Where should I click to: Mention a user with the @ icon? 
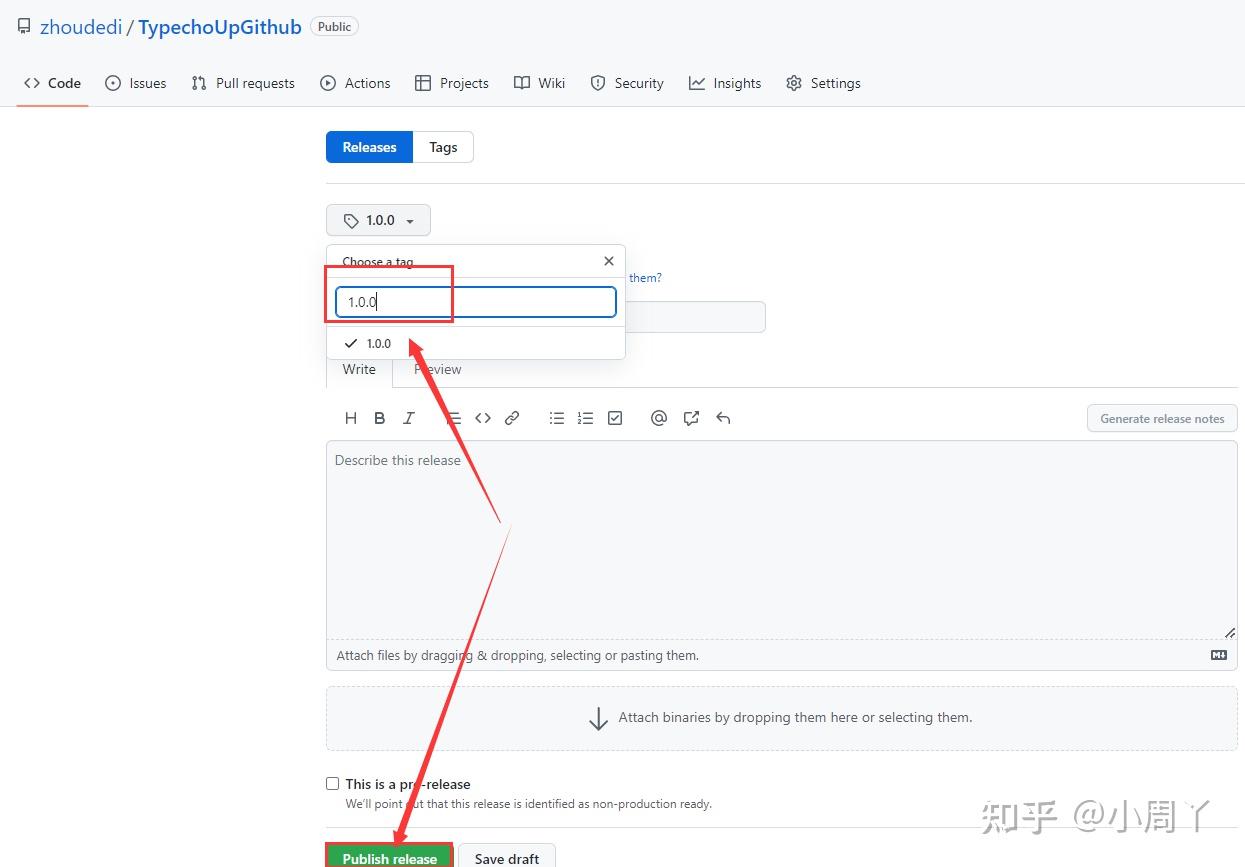[x=659, y=417]
